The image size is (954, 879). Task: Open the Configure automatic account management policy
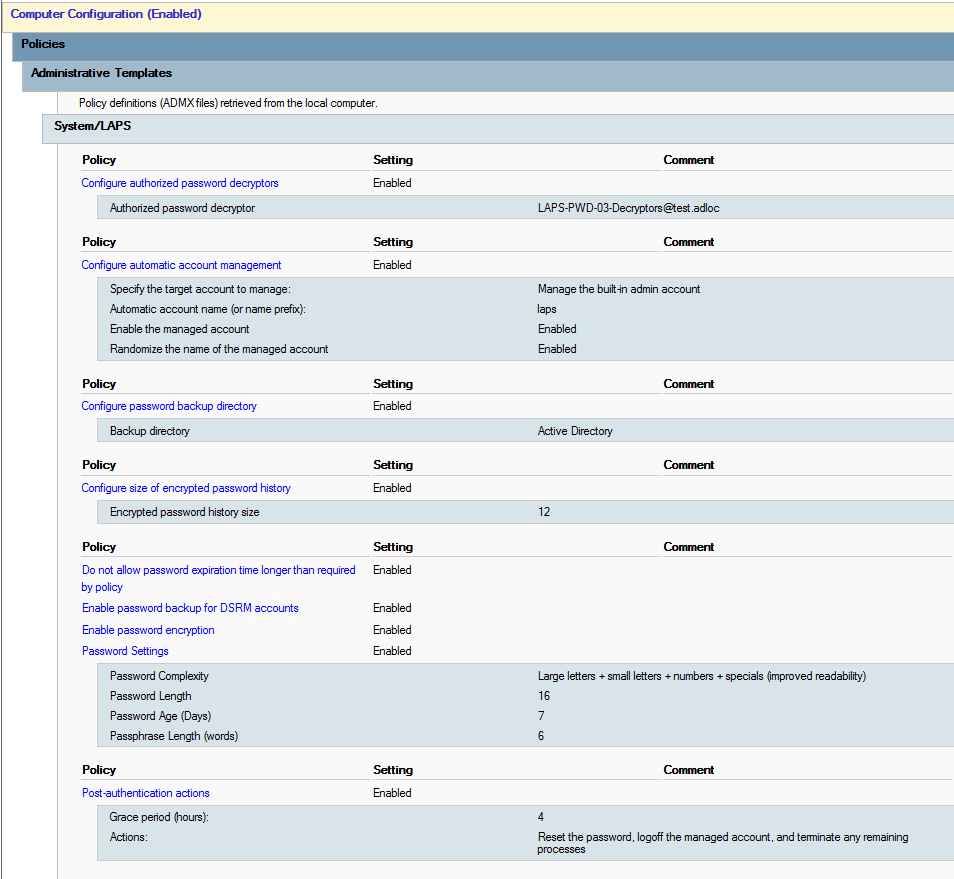click(181, 265)
